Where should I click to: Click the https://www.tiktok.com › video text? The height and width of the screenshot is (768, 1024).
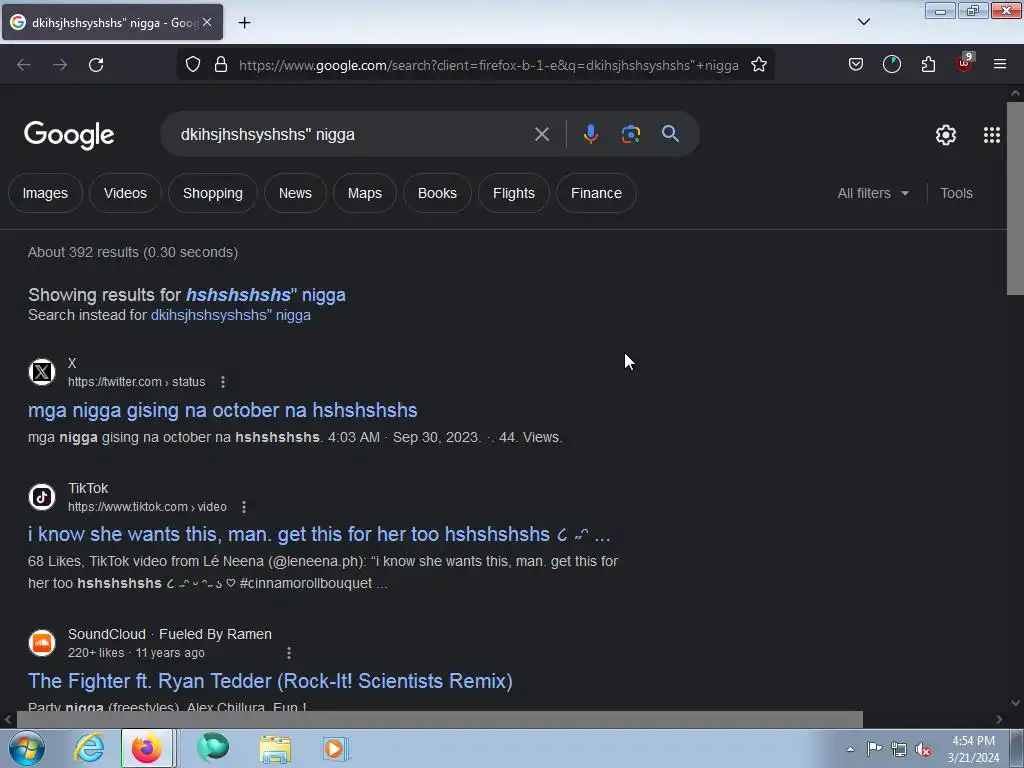[x=148, y=507]
